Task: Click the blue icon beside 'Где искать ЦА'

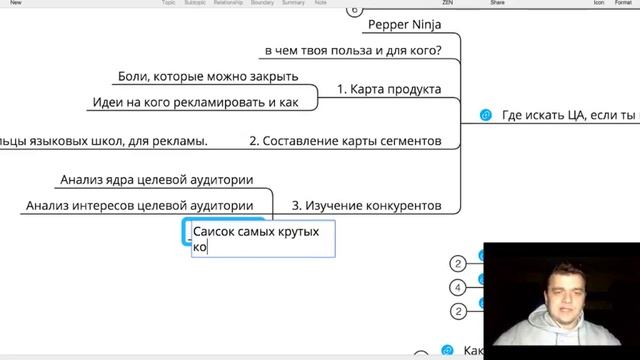Action: tap(485, 115)
